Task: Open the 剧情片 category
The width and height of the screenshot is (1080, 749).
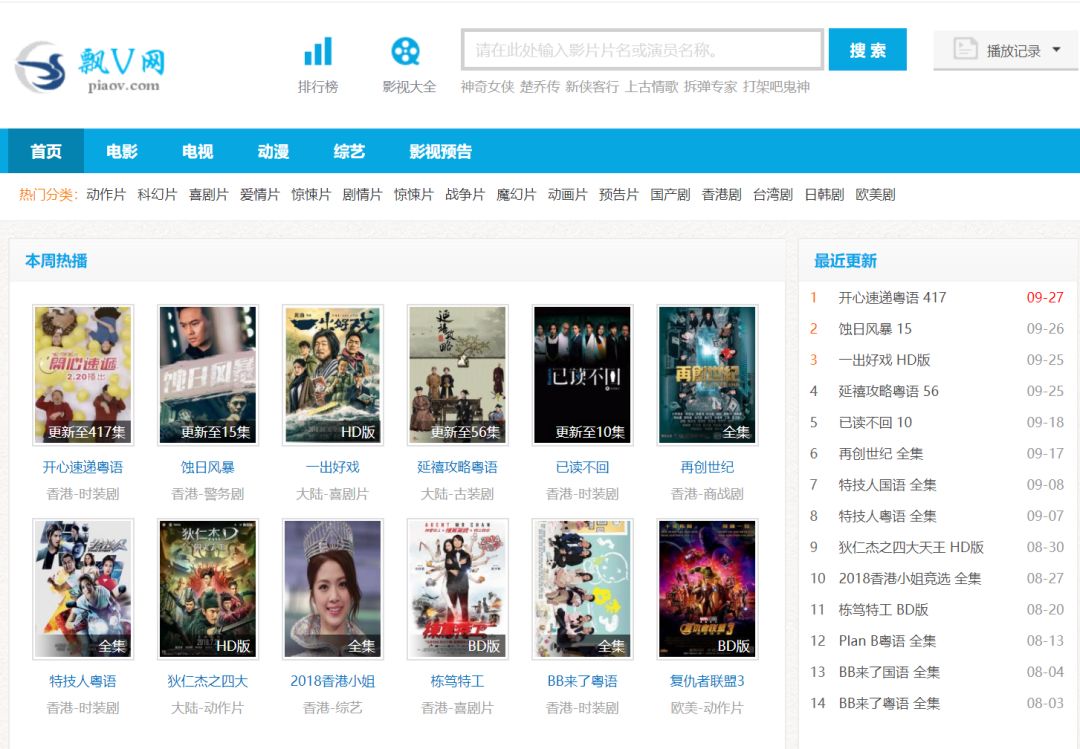Action: (362, 195)
